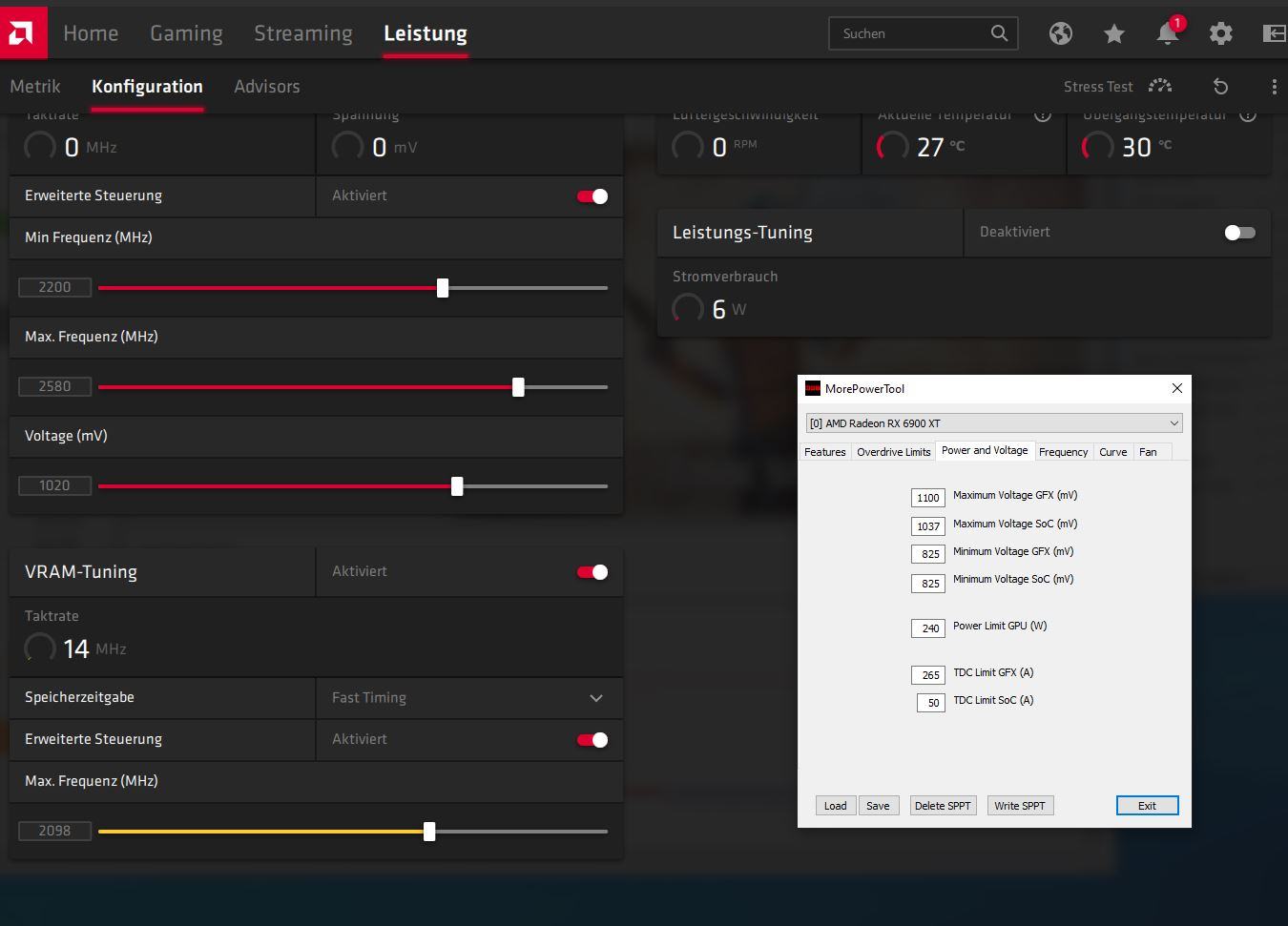
Task: Click the GPU Max. Frequenz slider handle
Action: coord(518,387)
